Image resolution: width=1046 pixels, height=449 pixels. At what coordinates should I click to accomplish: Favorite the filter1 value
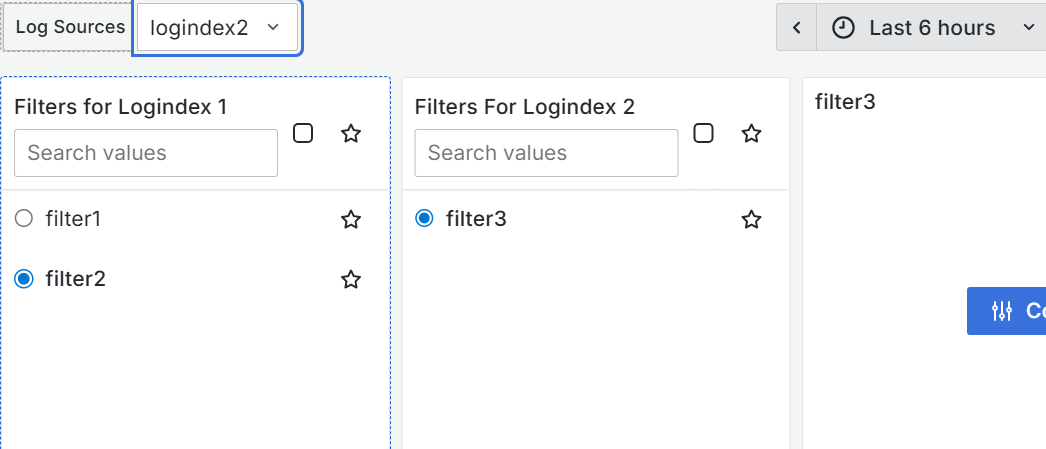tap(351, 219)
